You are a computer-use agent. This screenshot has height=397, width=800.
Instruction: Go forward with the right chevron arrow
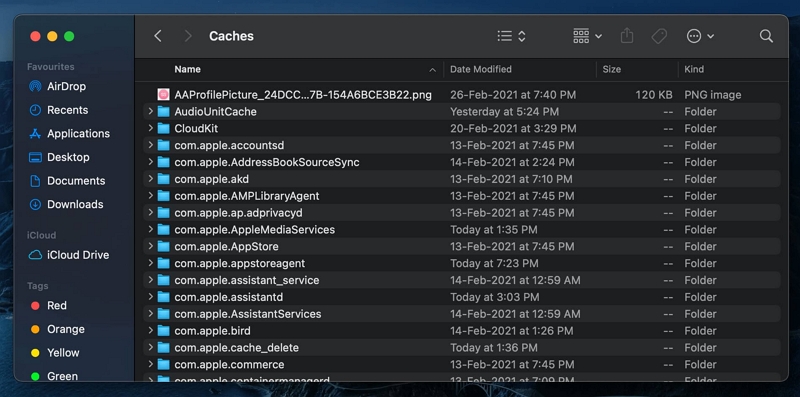(188, 36)
